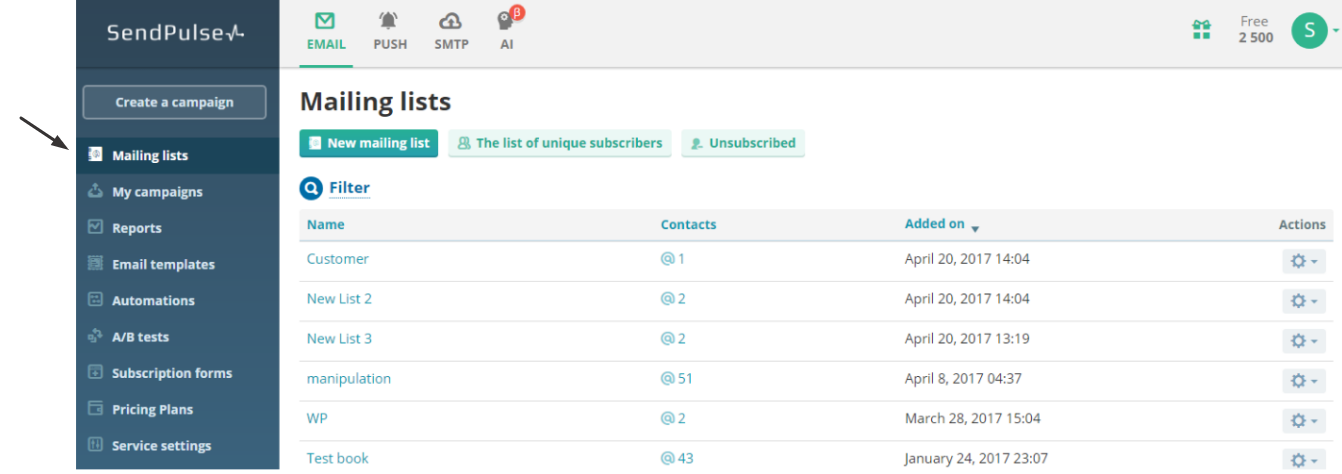Click the gift box icon in header
Viewport: 1342px width, 474px height.
click(x=1202, y=31)
